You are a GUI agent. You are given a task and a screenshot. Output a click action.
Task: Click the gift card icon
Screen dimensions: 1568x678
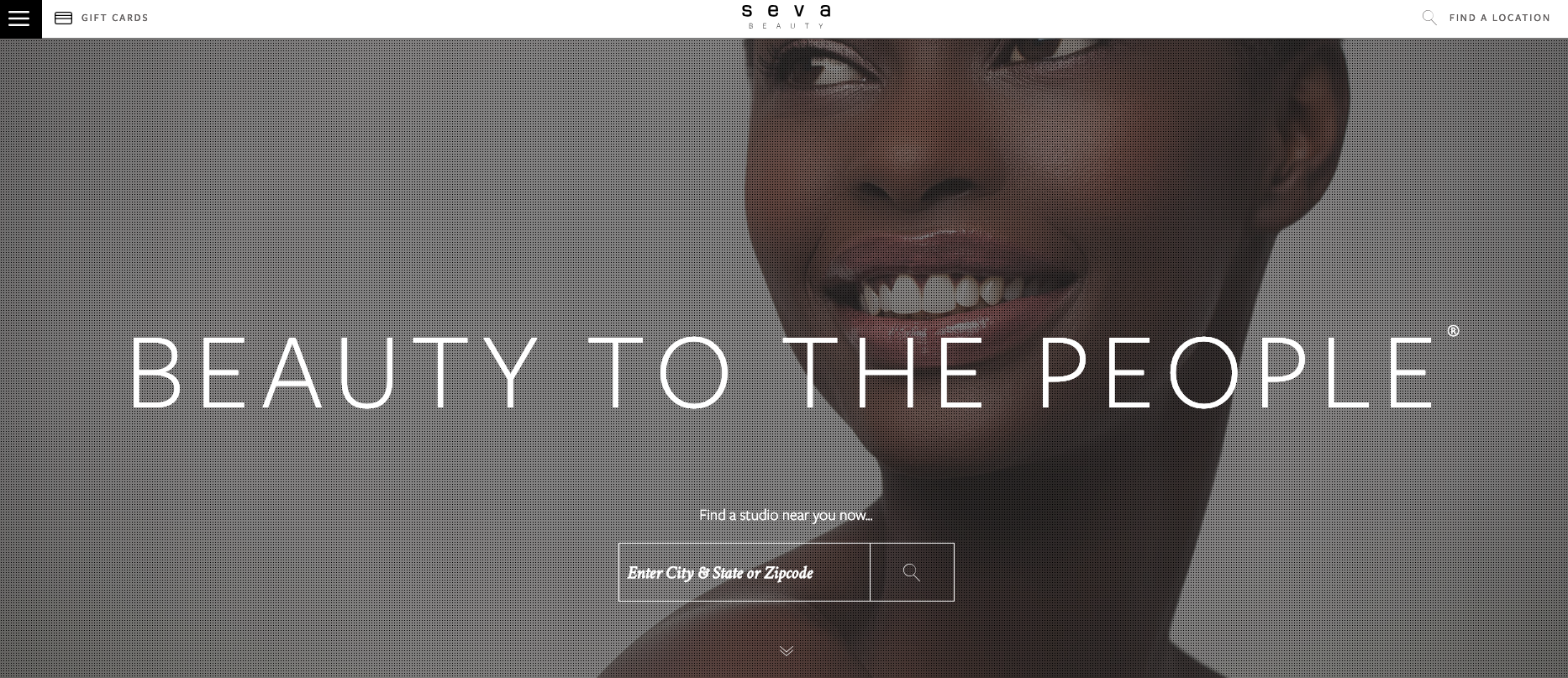pyautogui.click(x=63, y=18)
